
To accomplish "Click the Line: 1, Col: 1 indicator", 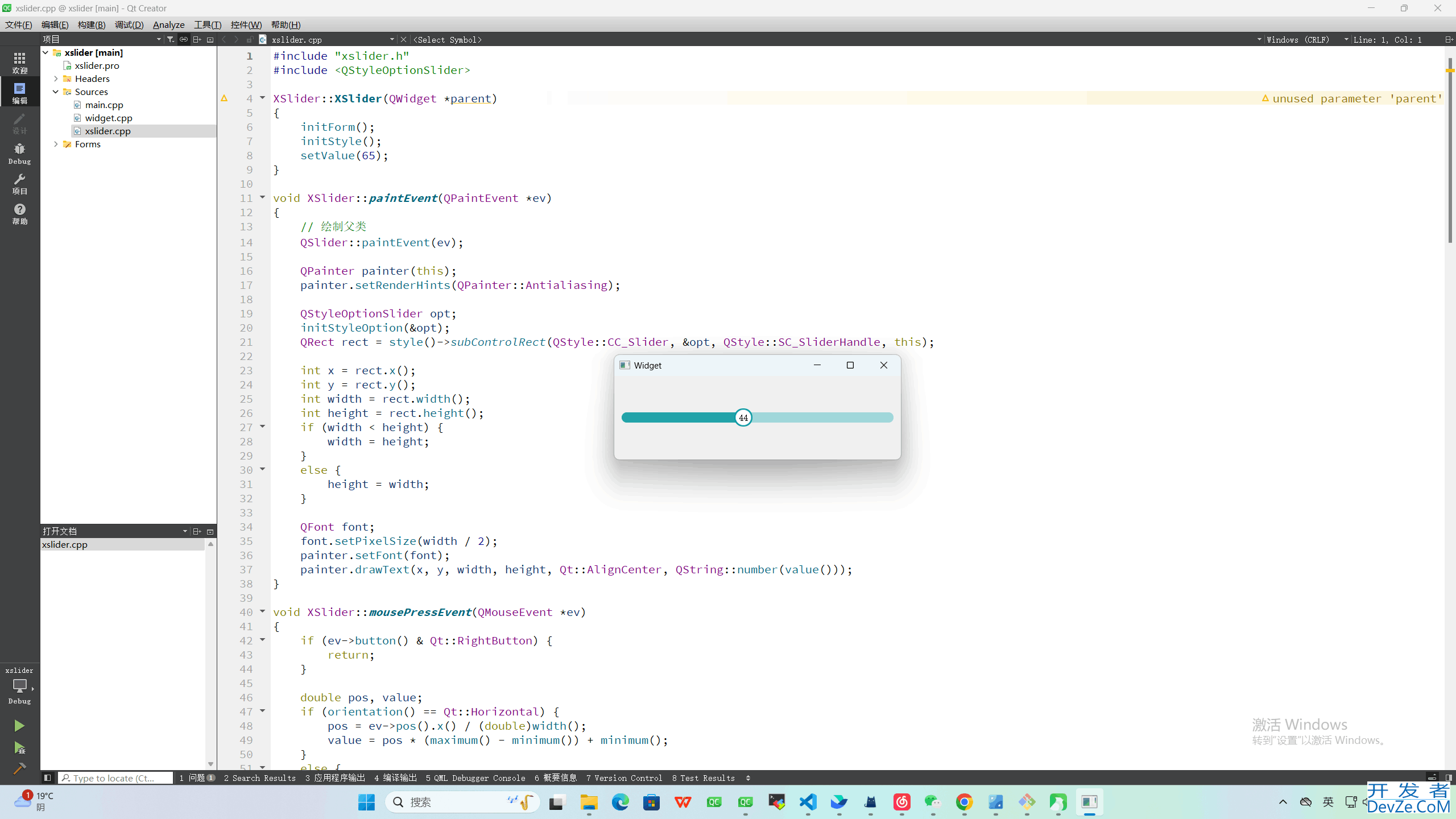I will click(x=1388, y=39).
